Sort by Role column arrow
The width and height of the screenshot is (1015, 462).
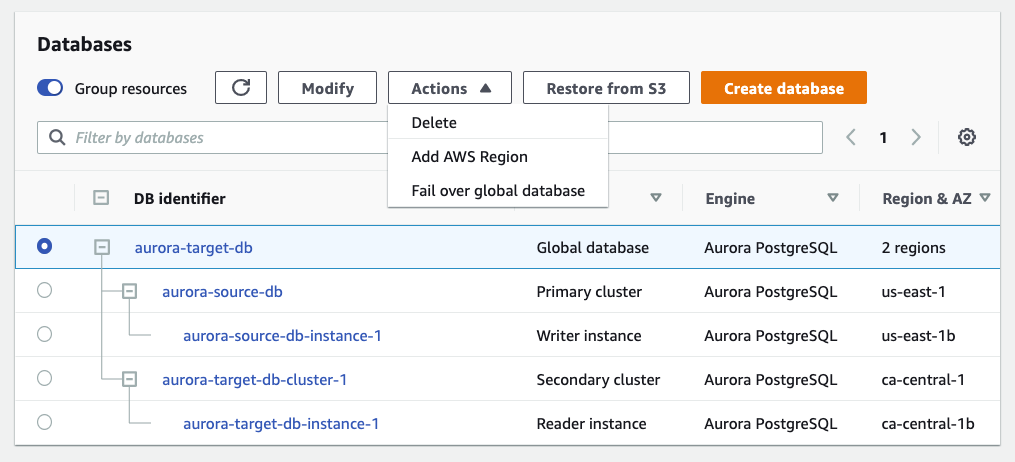[x=656, y=198]
